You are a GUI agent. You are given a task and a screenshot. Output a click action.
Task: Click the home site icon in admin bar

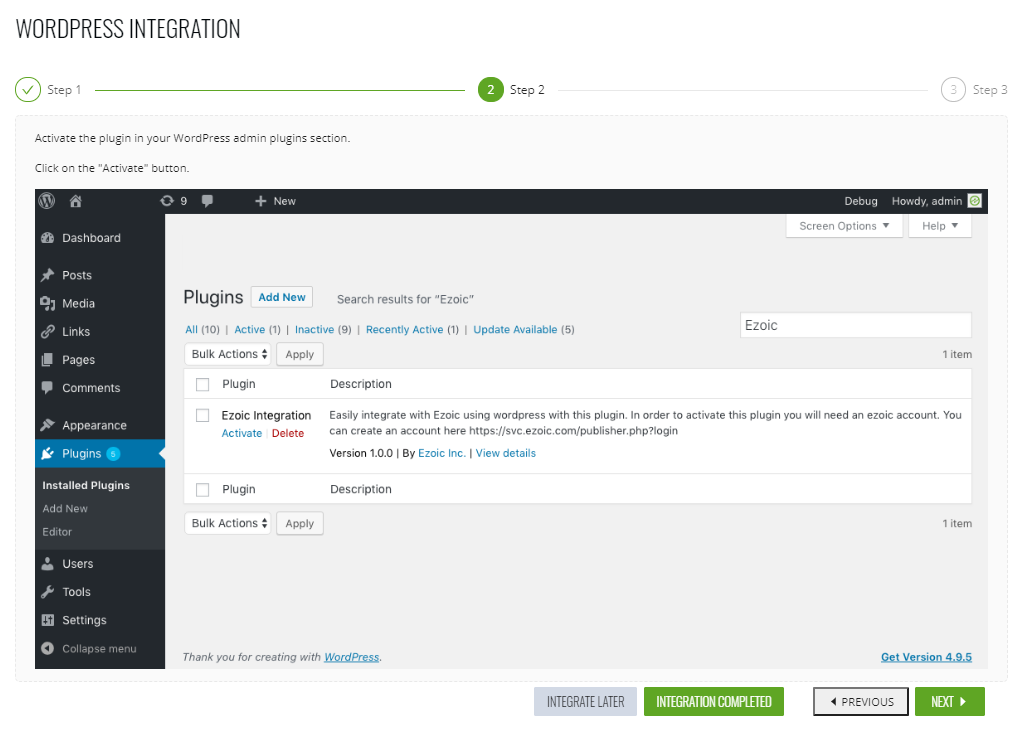pos(76,201)
